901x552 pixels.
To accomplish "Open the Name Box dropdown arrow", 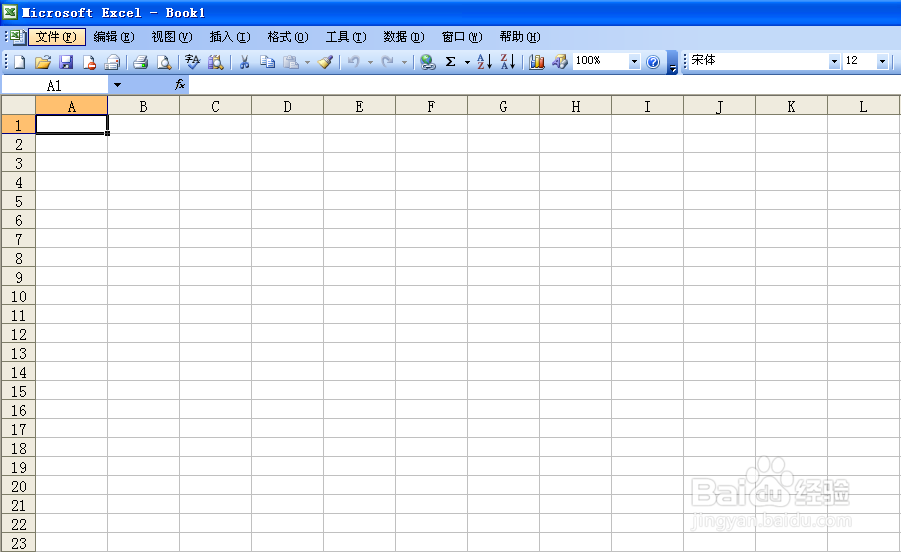I will (x=117, y=85).
